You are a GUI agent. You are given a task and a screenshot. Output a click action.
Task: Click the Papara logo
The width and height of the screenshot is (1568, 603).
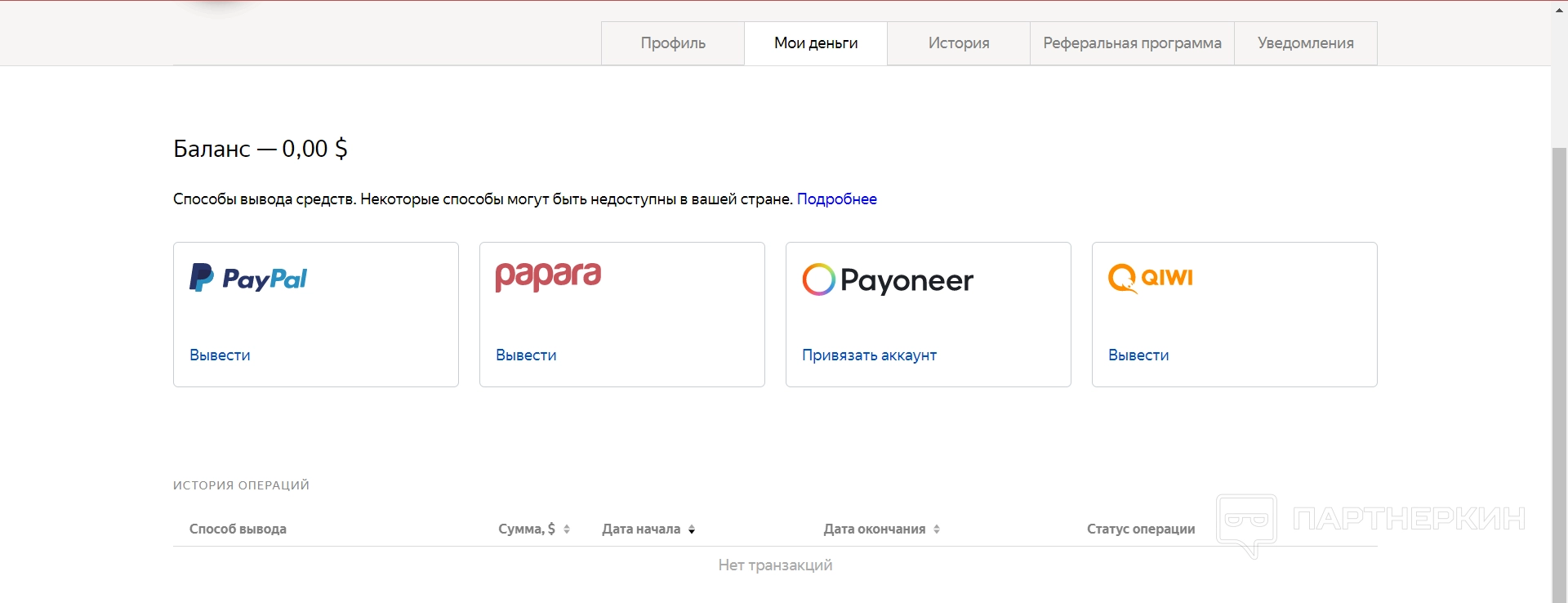(x=548, y=276)
